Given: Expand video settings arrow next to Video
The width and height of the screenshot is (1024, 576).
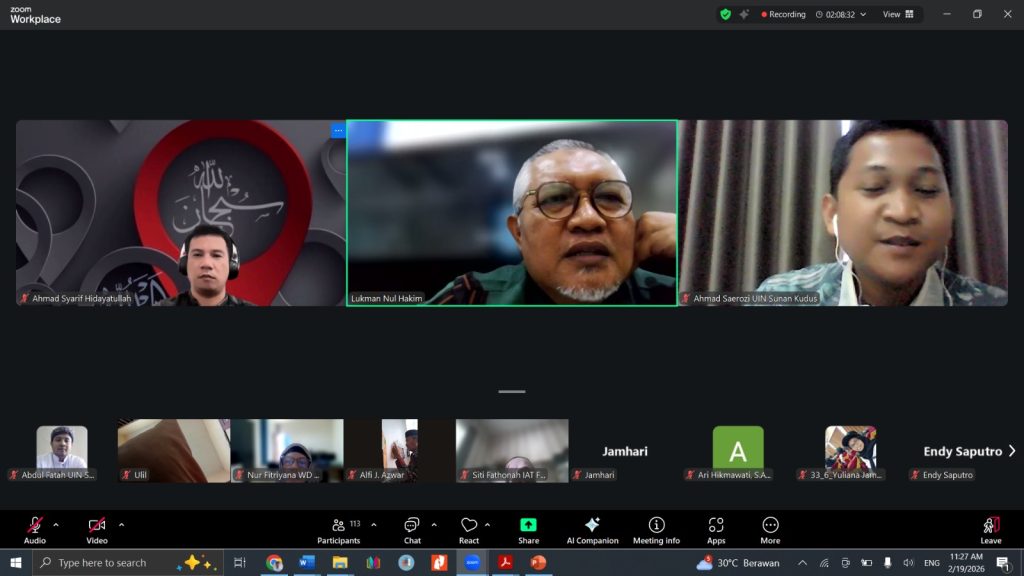Looking at the screenshot, I should click(121, 524).
